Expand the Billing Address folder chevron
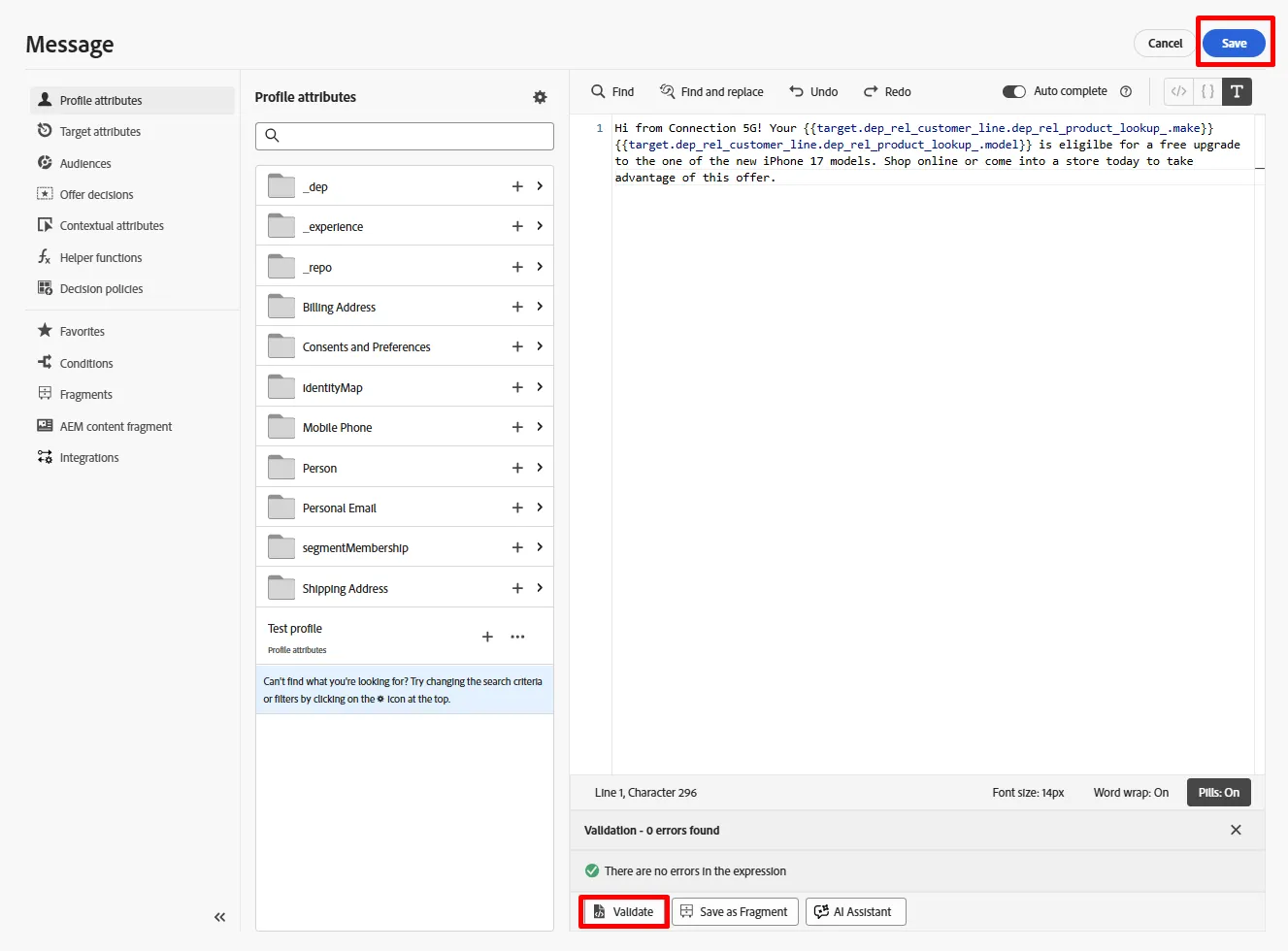 540,307
